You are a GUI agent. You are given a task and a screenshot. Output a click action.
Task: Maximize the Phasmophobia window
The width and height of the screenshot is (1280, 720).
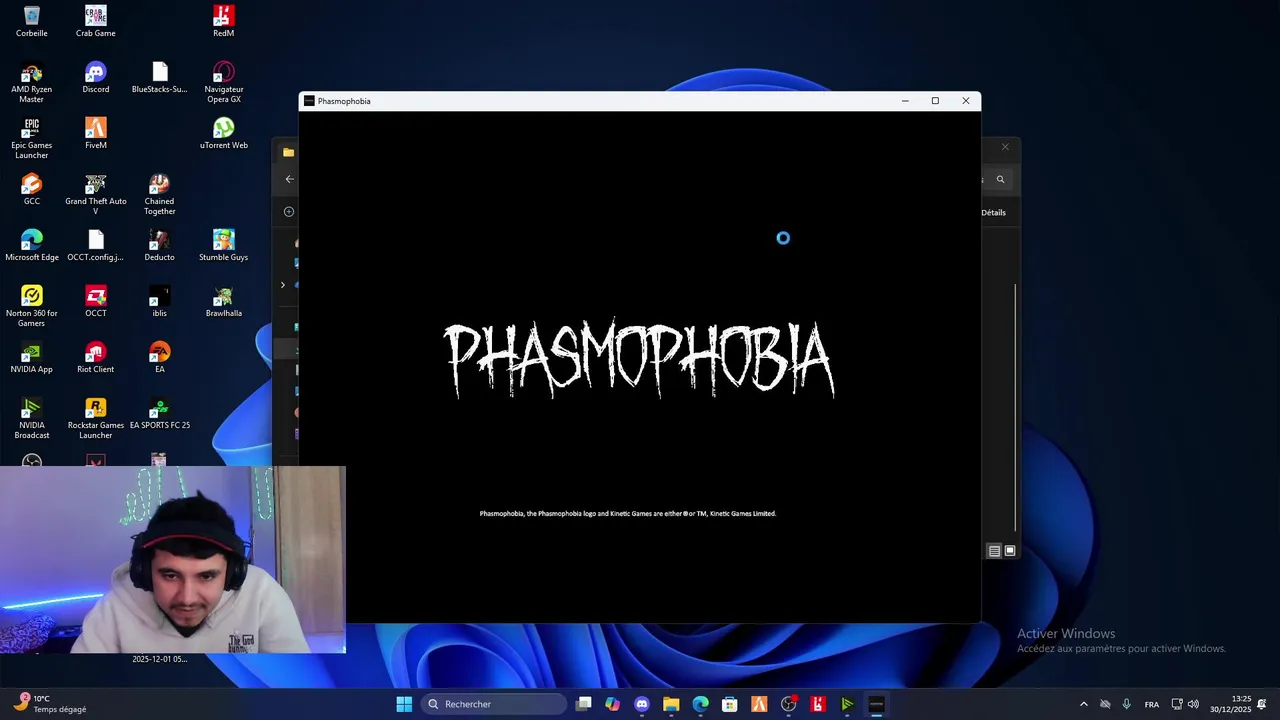pos(935,101)
